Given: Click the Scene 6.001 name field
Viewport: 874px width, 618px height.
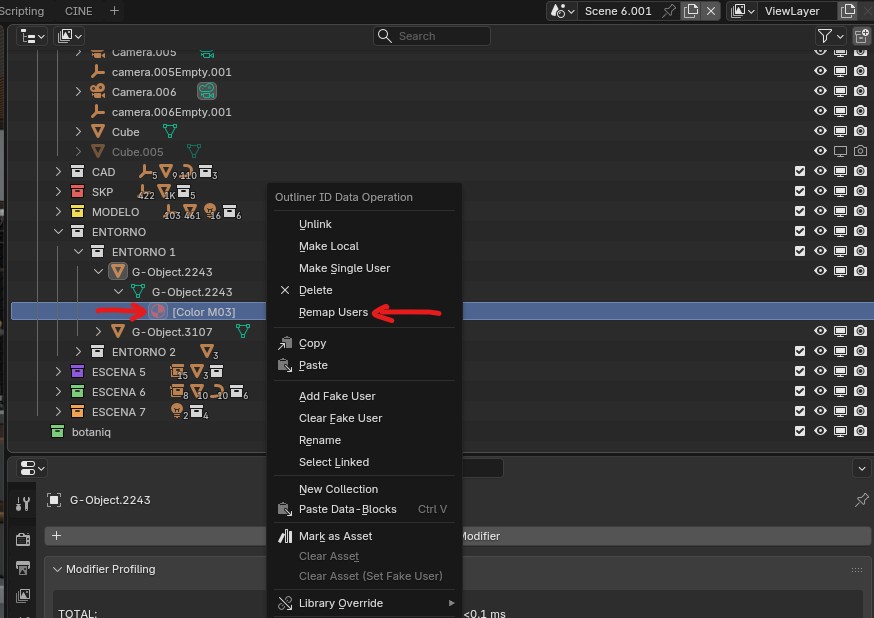Looking at the screenshot, I should 618,11.
